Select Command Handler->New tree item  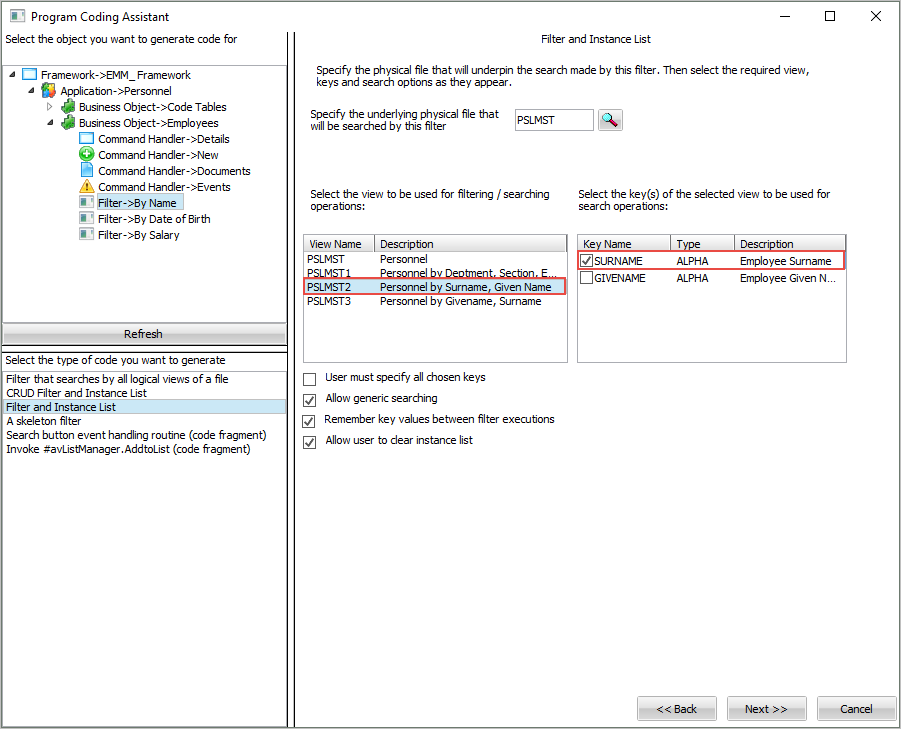(158, 155)
